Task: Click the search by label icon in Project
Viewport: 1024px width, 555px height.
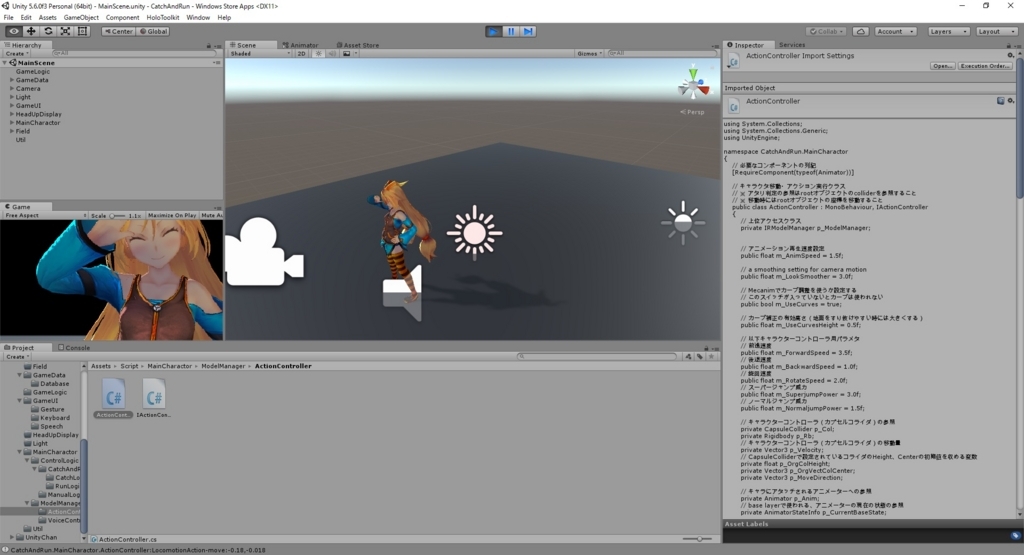Action: 700,357
